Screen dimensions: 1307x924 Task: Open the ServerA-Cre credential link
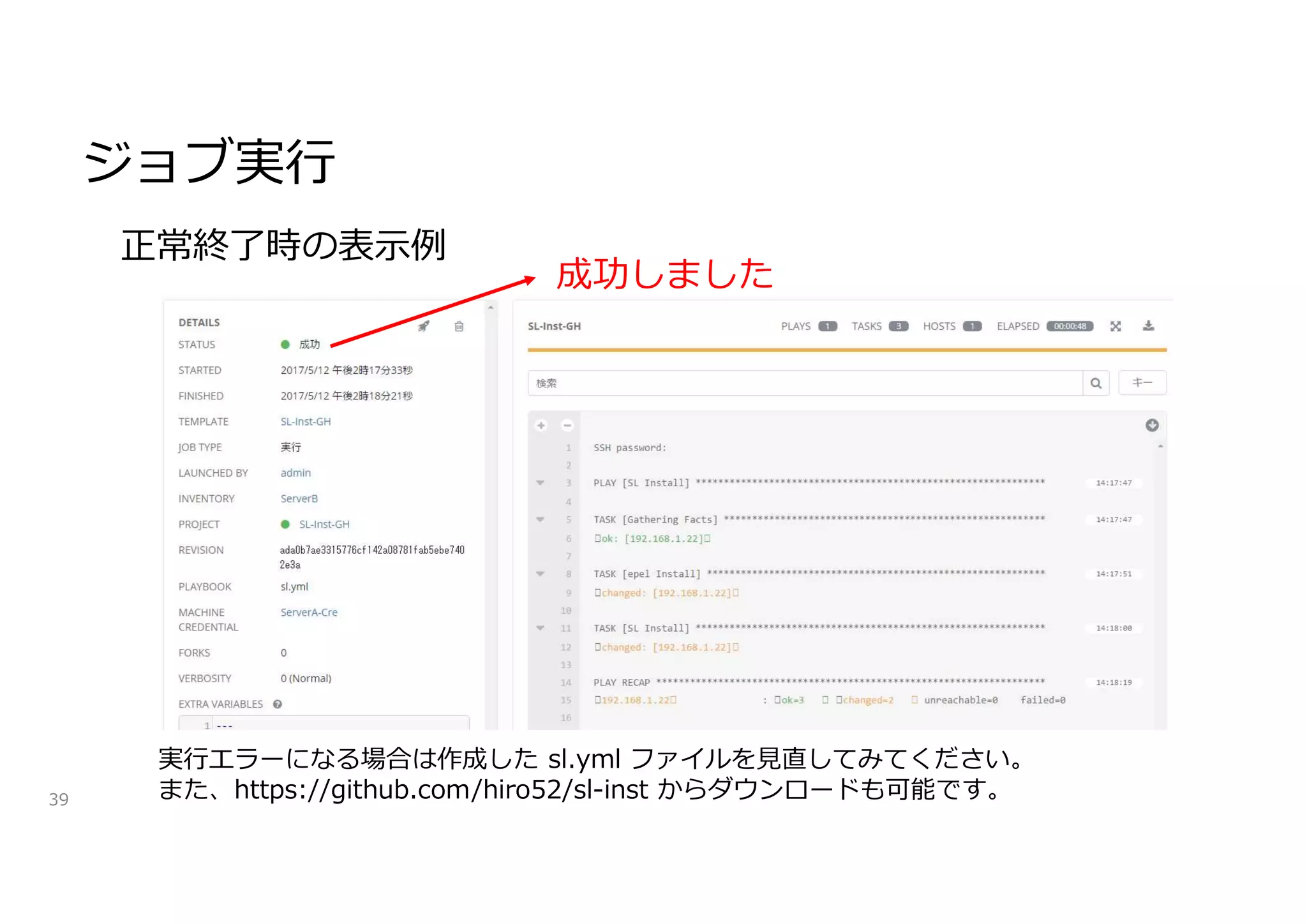click(309, 613)
